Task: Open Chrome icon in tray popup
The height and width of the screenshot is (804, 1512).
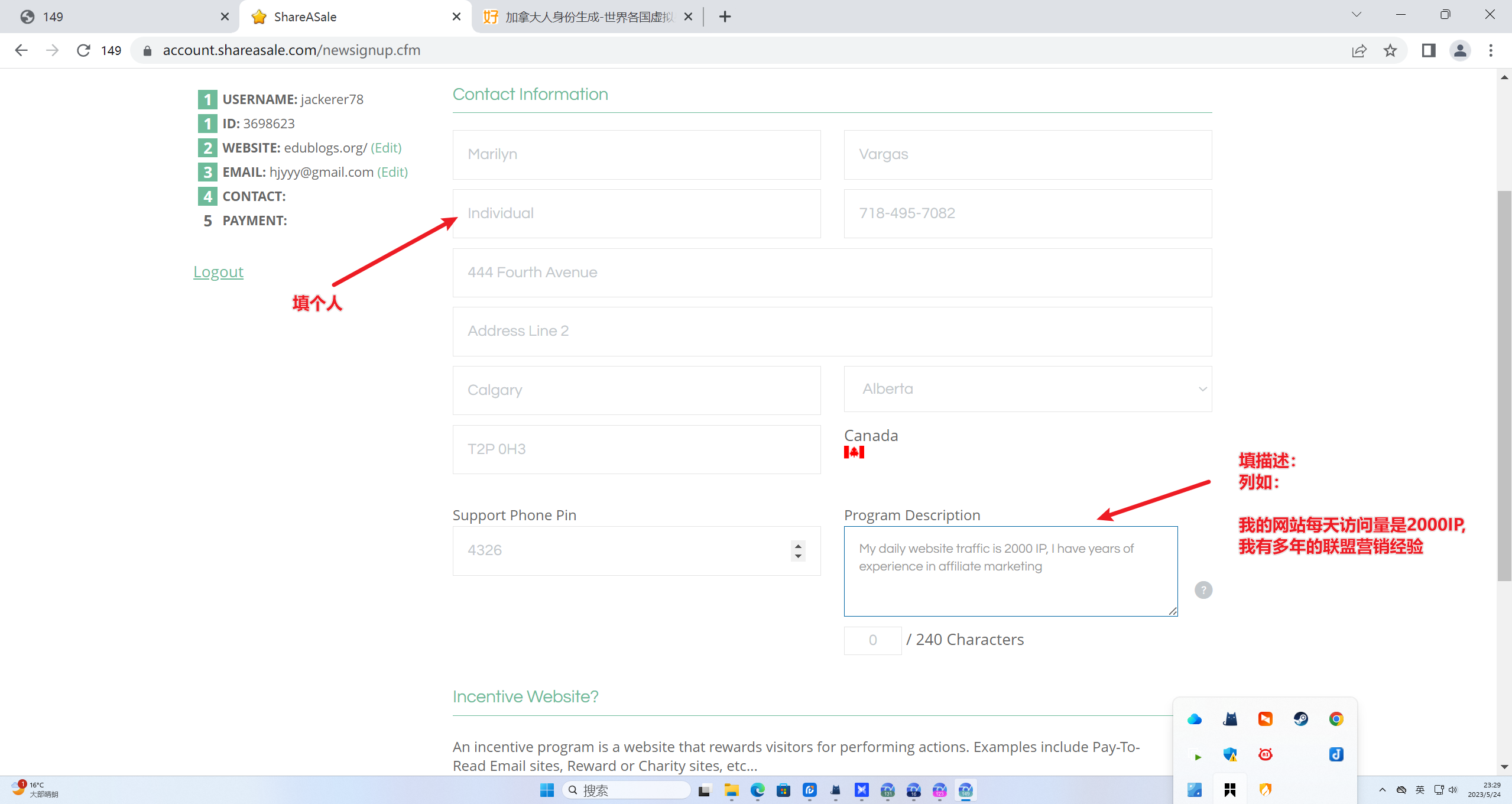Action: (x=1336, y=719)
